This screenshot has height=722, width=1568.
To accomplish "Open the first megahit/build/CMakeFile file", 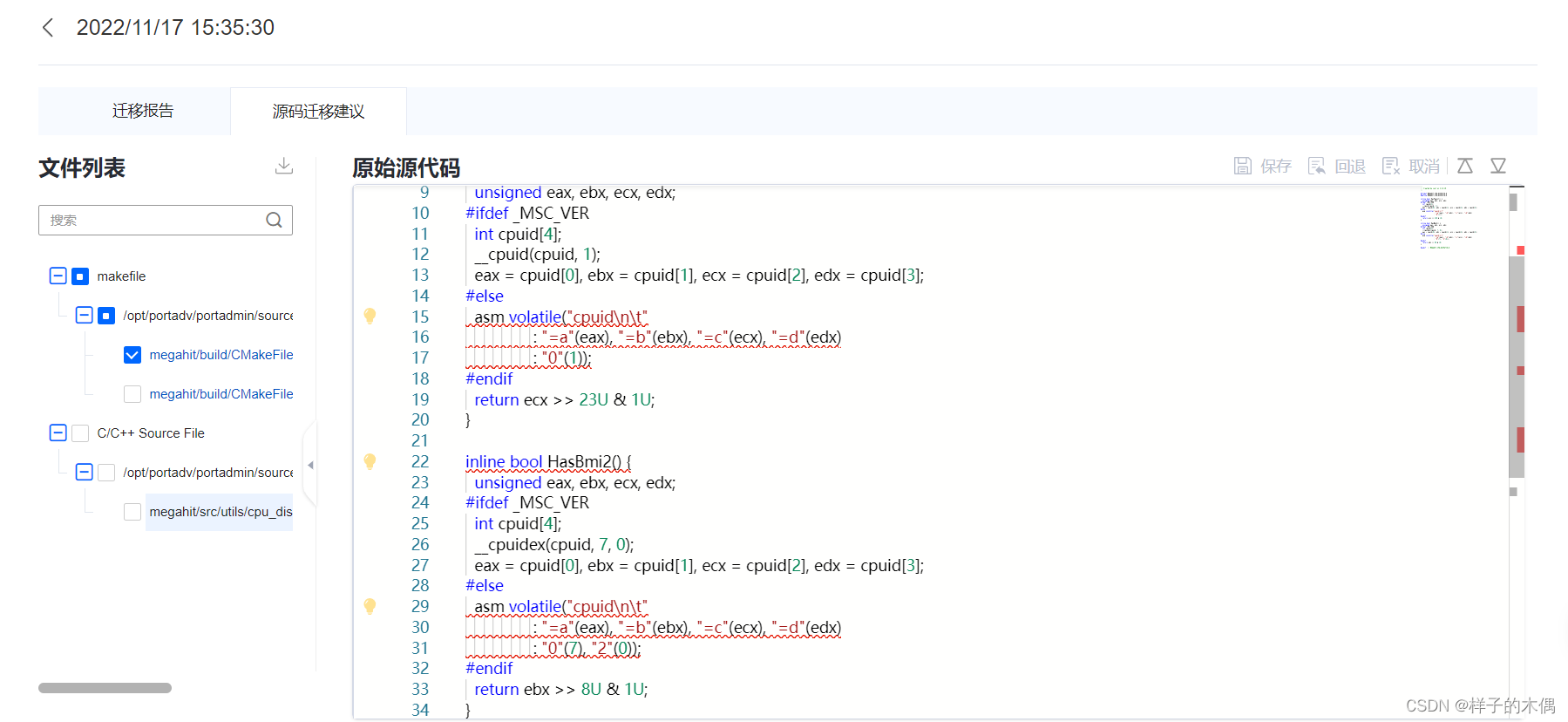I will click(x=221, y=355).
